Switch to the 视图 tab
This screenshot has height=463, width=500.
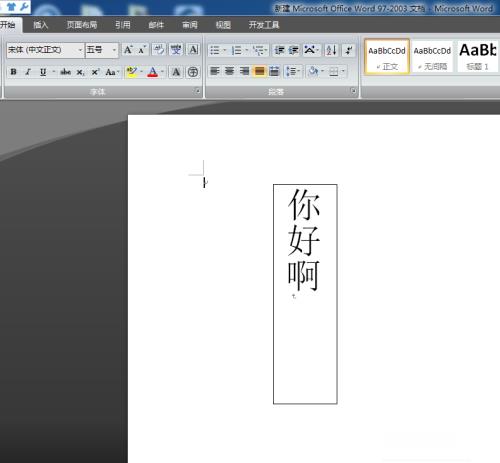223,25
